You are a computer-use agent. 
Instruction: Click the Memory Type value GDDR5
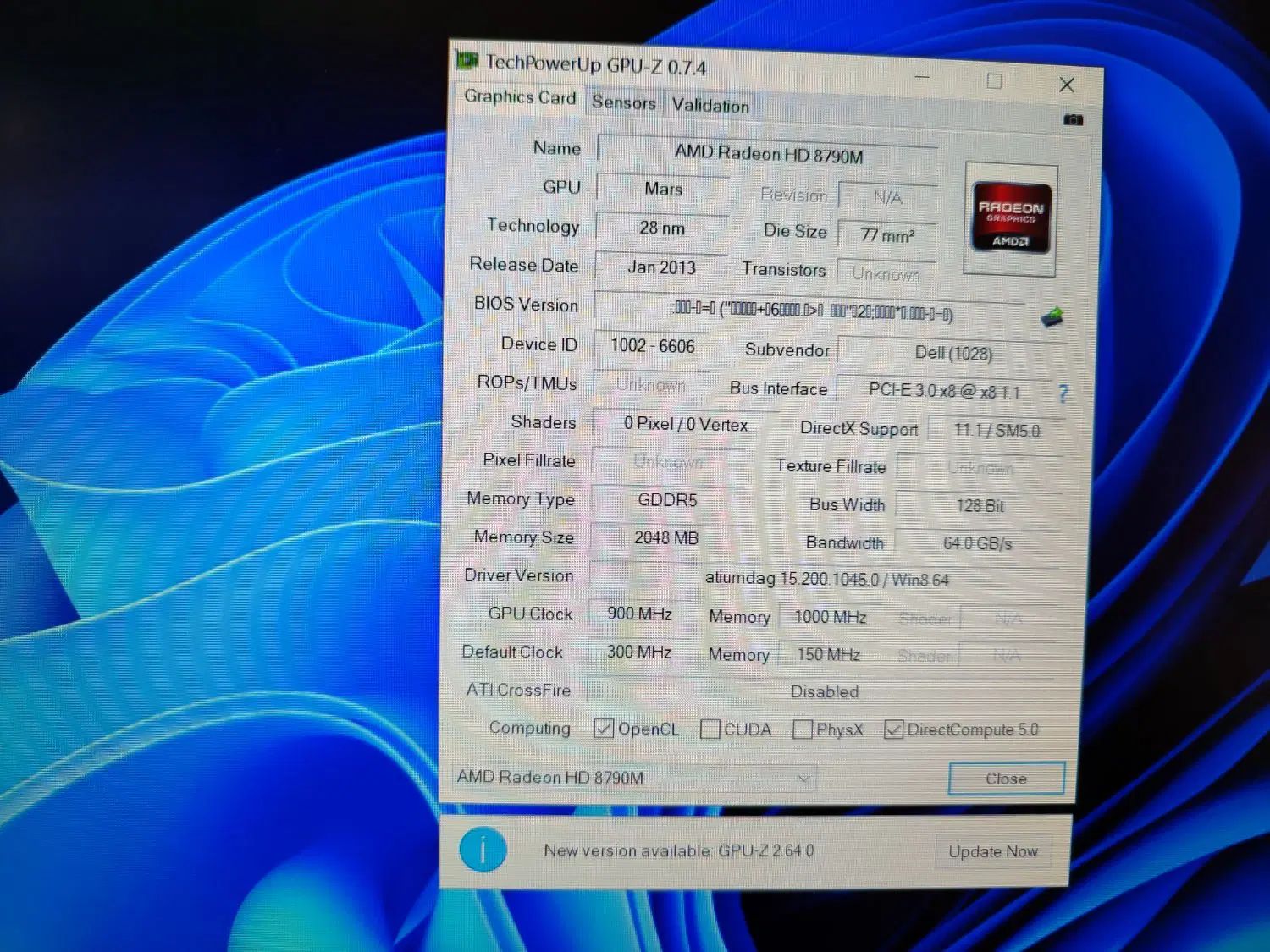[667, 500]
